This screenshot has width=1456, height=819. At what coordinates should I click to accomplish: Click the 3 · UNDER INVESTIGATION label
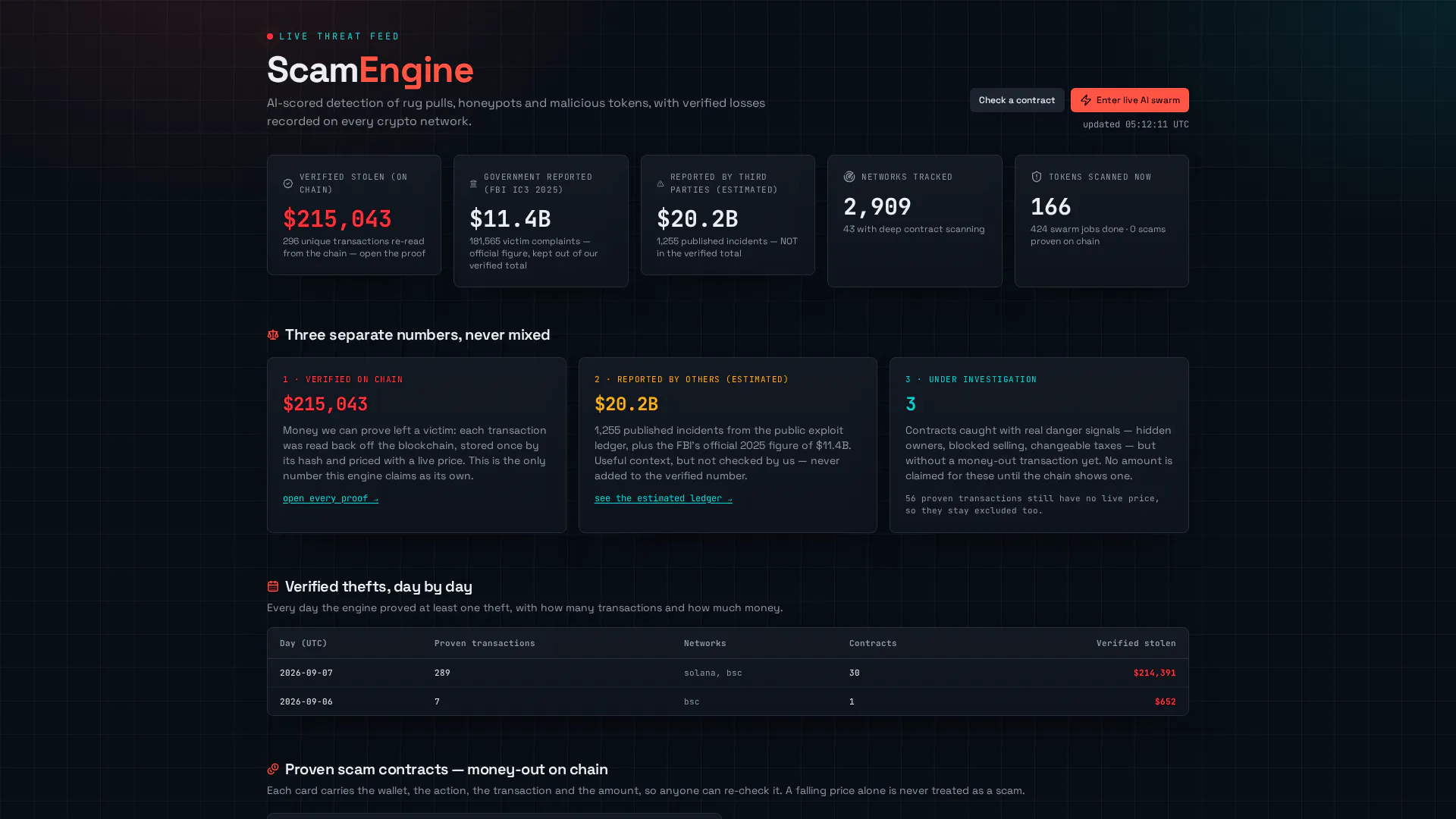coord(971,379)
